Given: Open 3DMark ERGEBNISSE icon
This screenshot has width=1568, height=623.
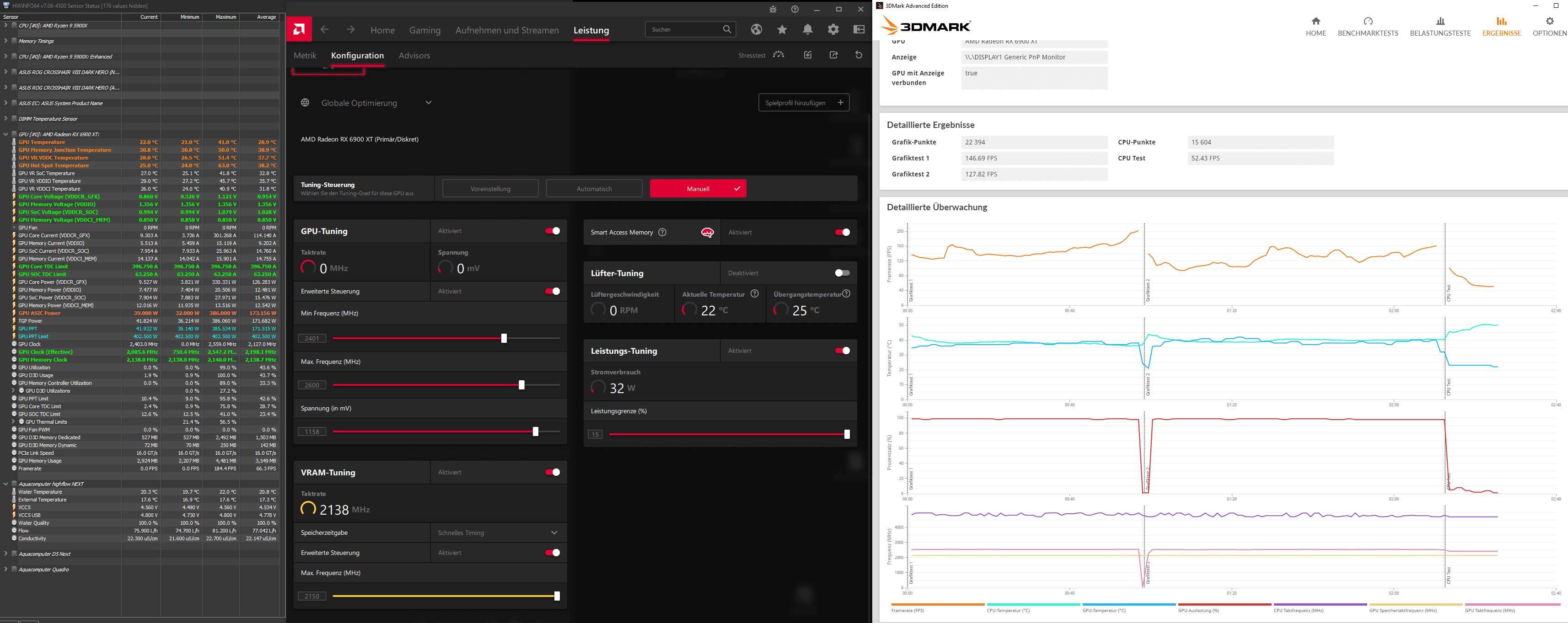Looking at the screenshot, I should pos(1502,21).
